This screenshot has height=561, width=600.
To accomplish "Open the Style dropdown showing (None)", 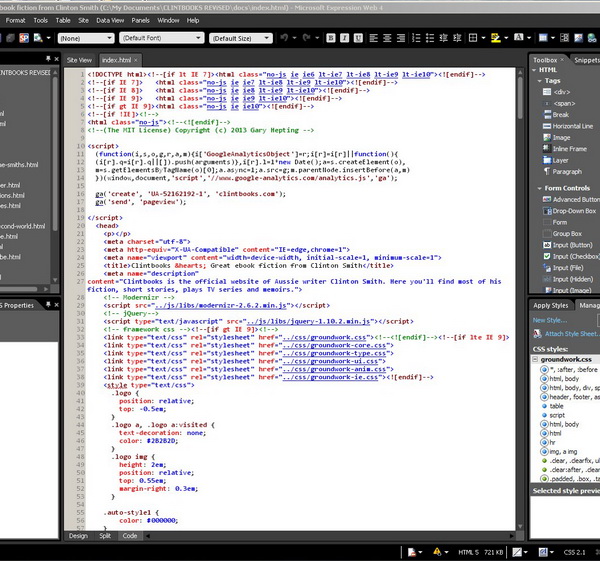I will (86, 38).
